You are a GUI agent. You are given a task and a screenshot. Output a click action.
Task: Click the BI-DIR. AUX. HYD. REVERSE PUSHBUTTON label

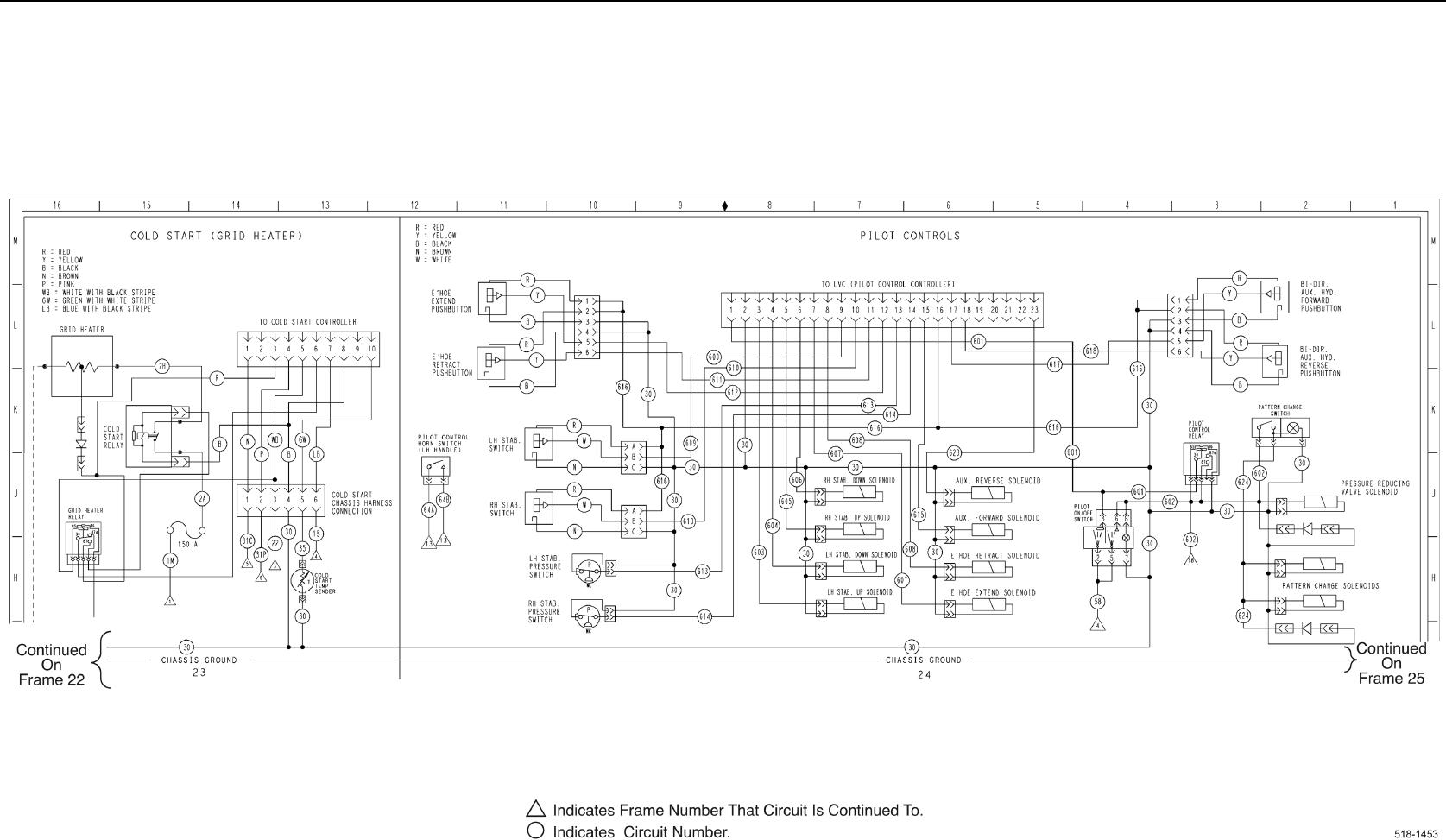click(1320, 362)
